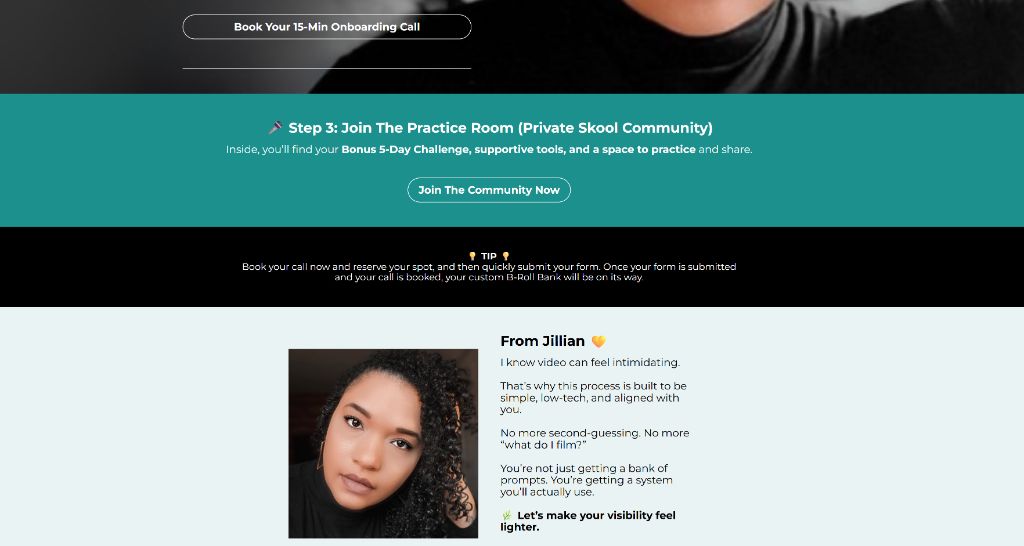Click the left lightbulb icon beside TIP

click(x=472, y=256)
